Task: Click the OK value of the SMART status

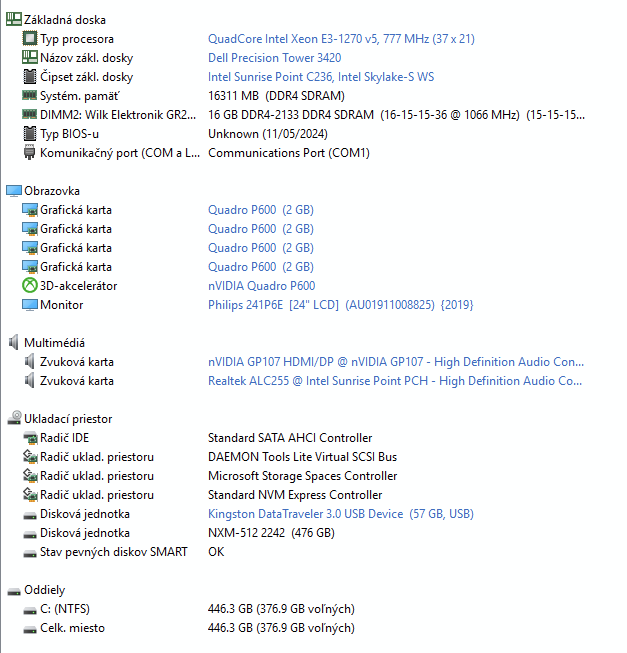Action: coord(216,552)
